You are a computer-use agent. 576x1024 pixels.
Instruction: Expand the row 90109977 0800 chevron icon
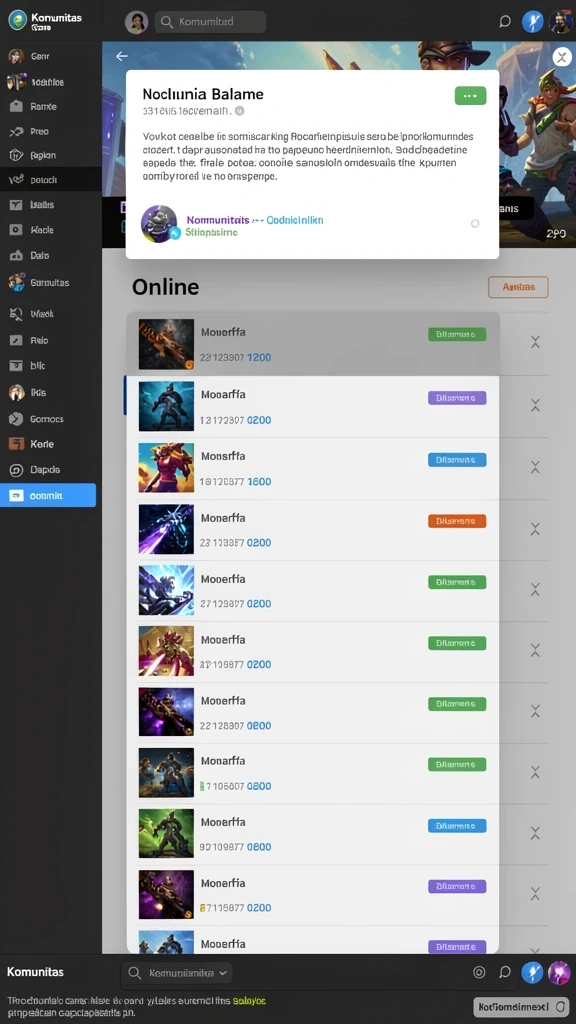point(536,833)
